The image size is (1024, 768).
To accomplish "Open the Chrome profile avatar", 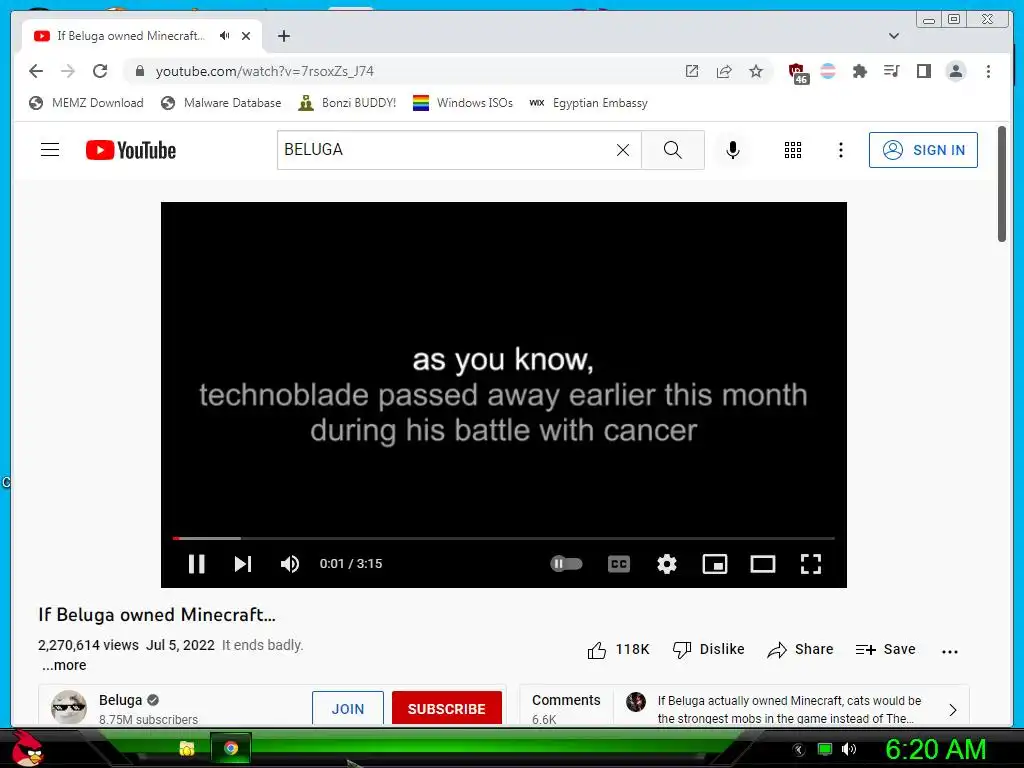I will 955,71.
